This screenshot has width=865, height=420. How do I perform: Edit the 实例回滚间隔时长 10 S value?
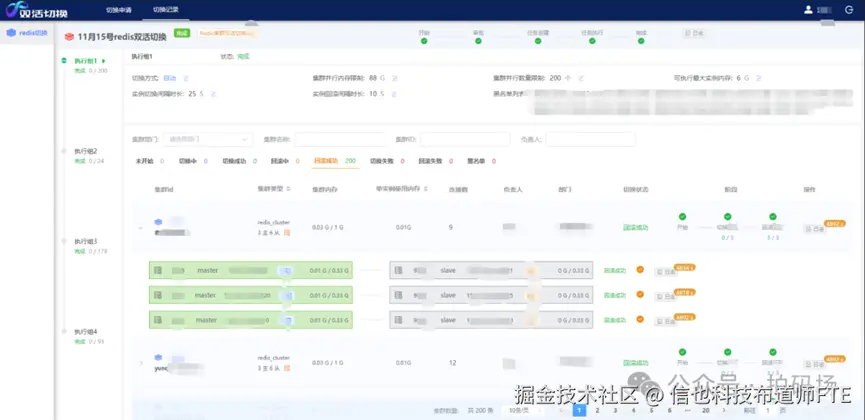394,94
